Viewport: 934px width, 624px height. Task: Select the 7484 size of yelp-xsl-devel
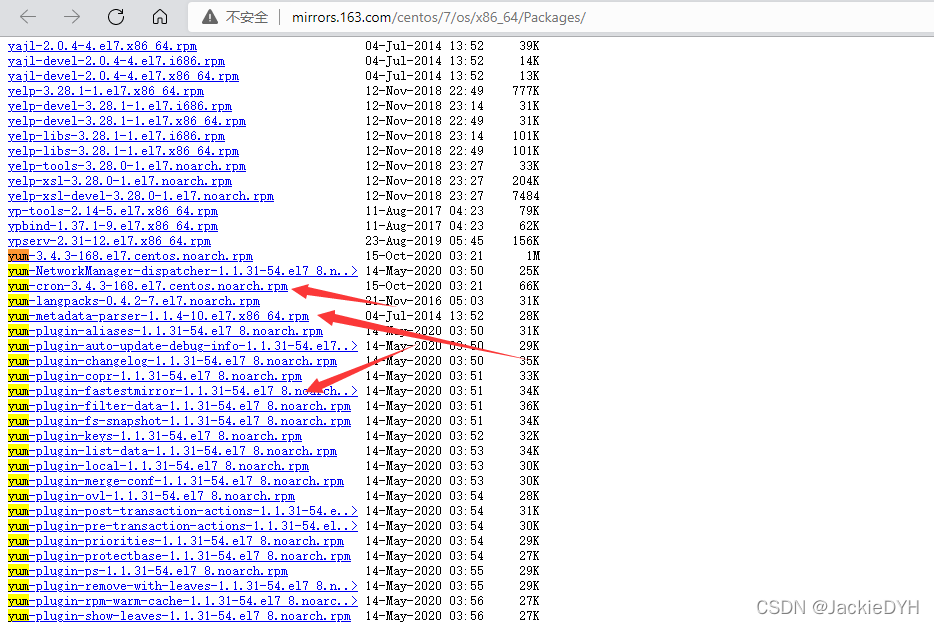525,196
